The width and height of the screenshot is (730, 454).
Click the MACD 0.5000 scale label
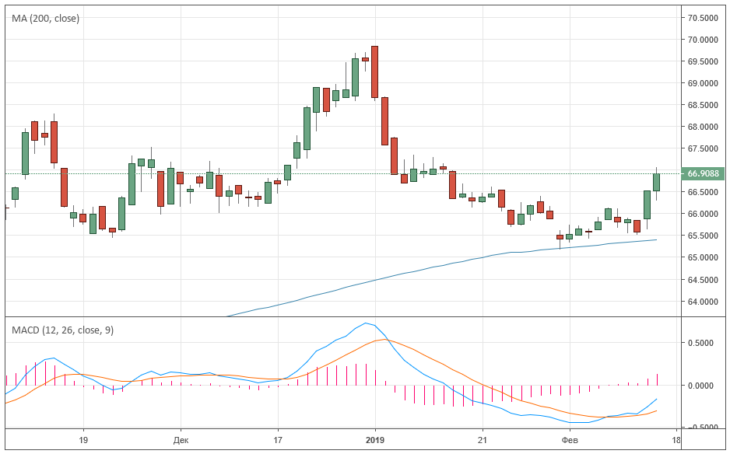(700, 343)
